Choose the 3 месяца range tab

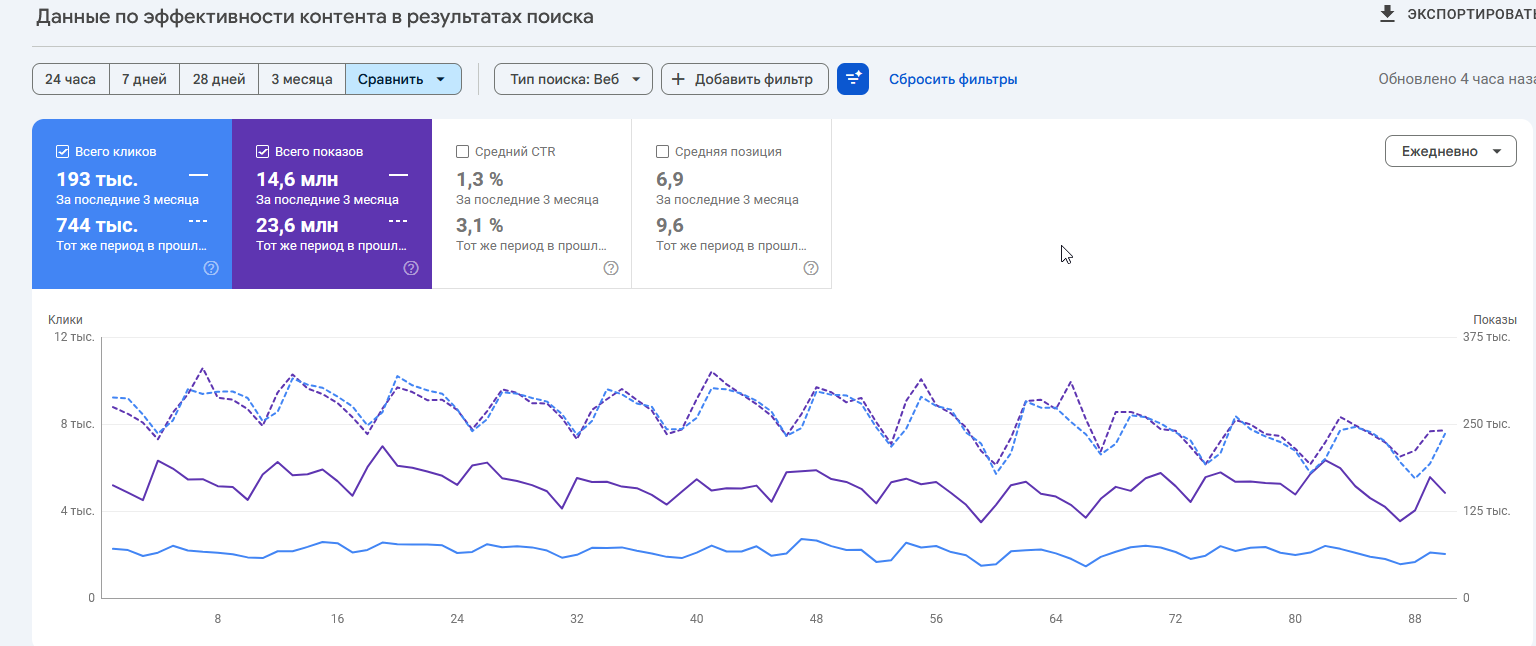pyautogui.click(x=302, y=79)
